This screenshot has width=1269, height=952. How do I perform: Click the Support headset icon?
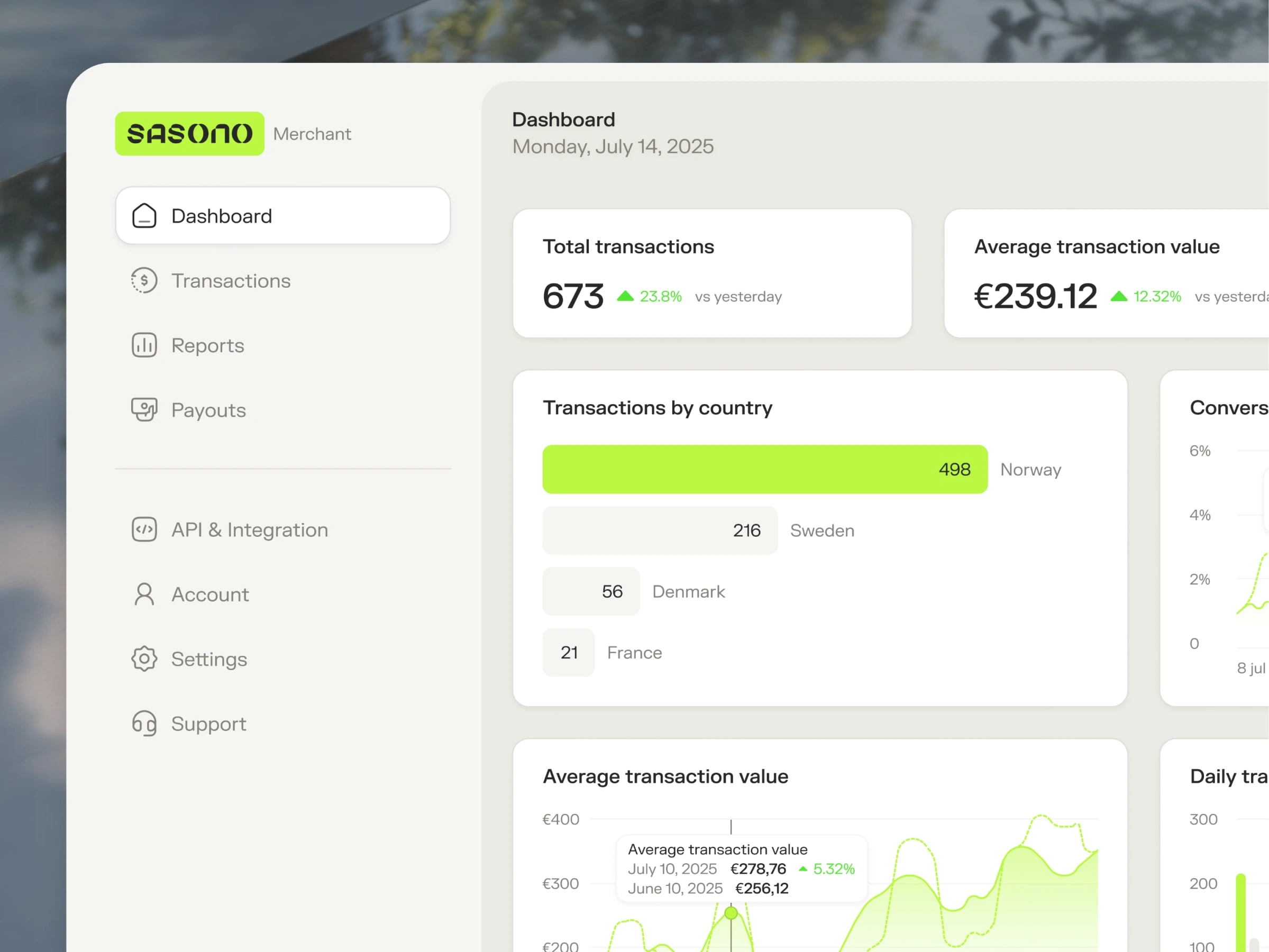[x=144, y=724]
